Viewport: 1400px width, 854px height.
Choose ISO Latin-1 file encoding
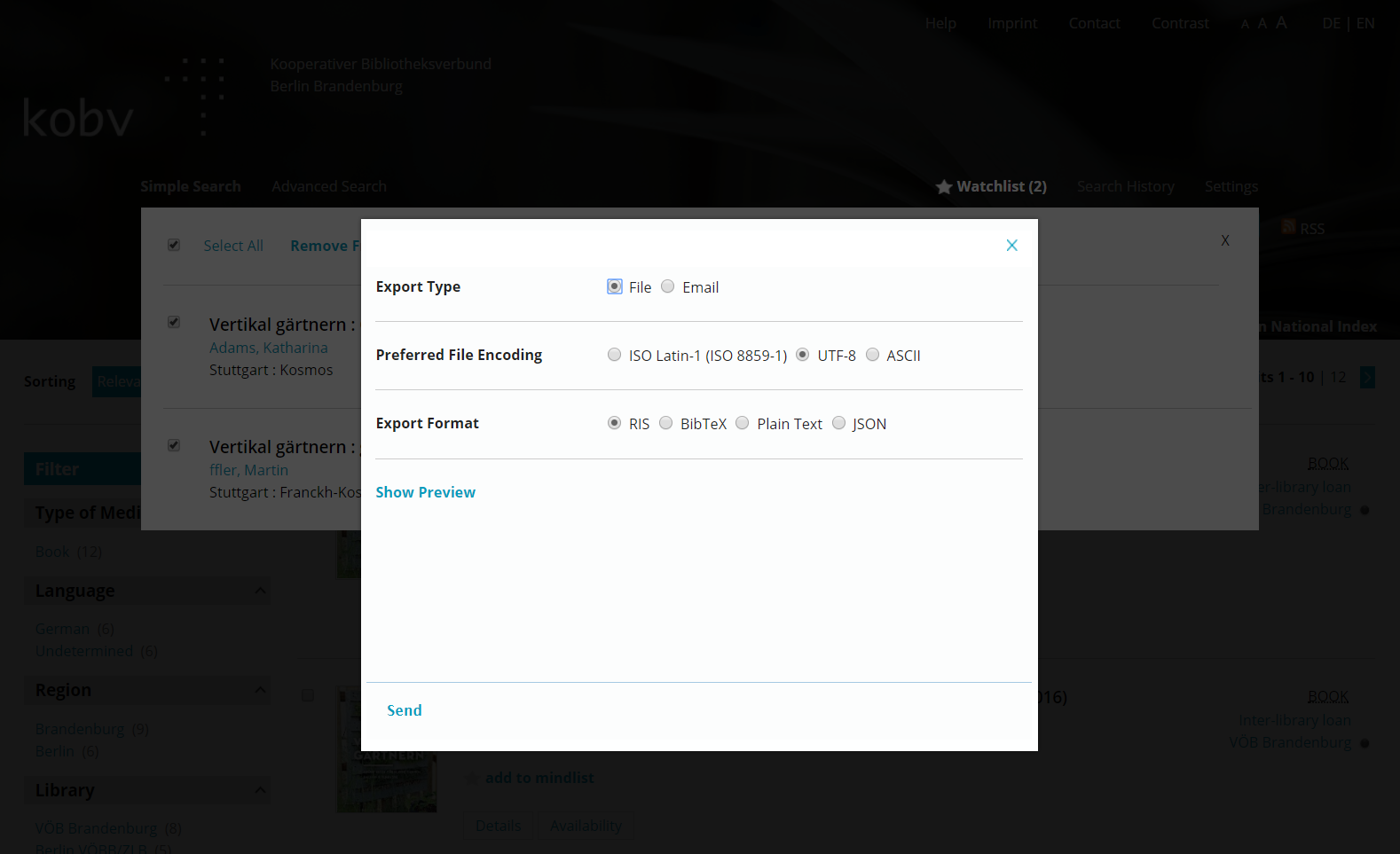pyautogui.click(x=614, y=355)
